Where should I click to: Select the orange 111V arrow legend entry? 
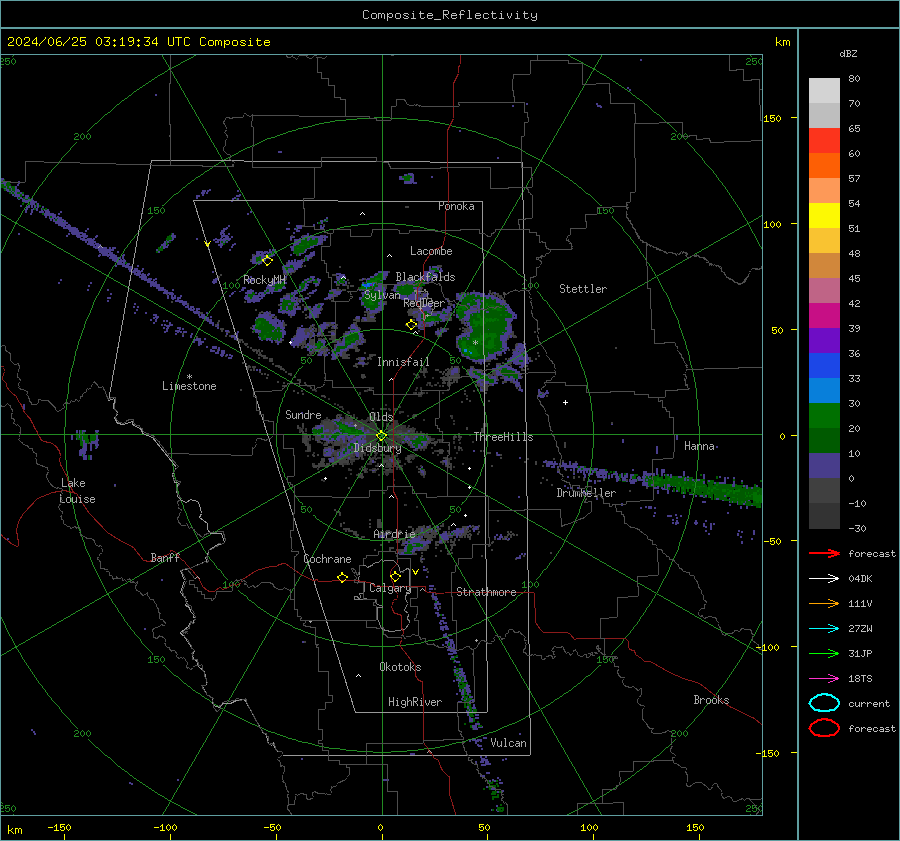coord(824,603)
